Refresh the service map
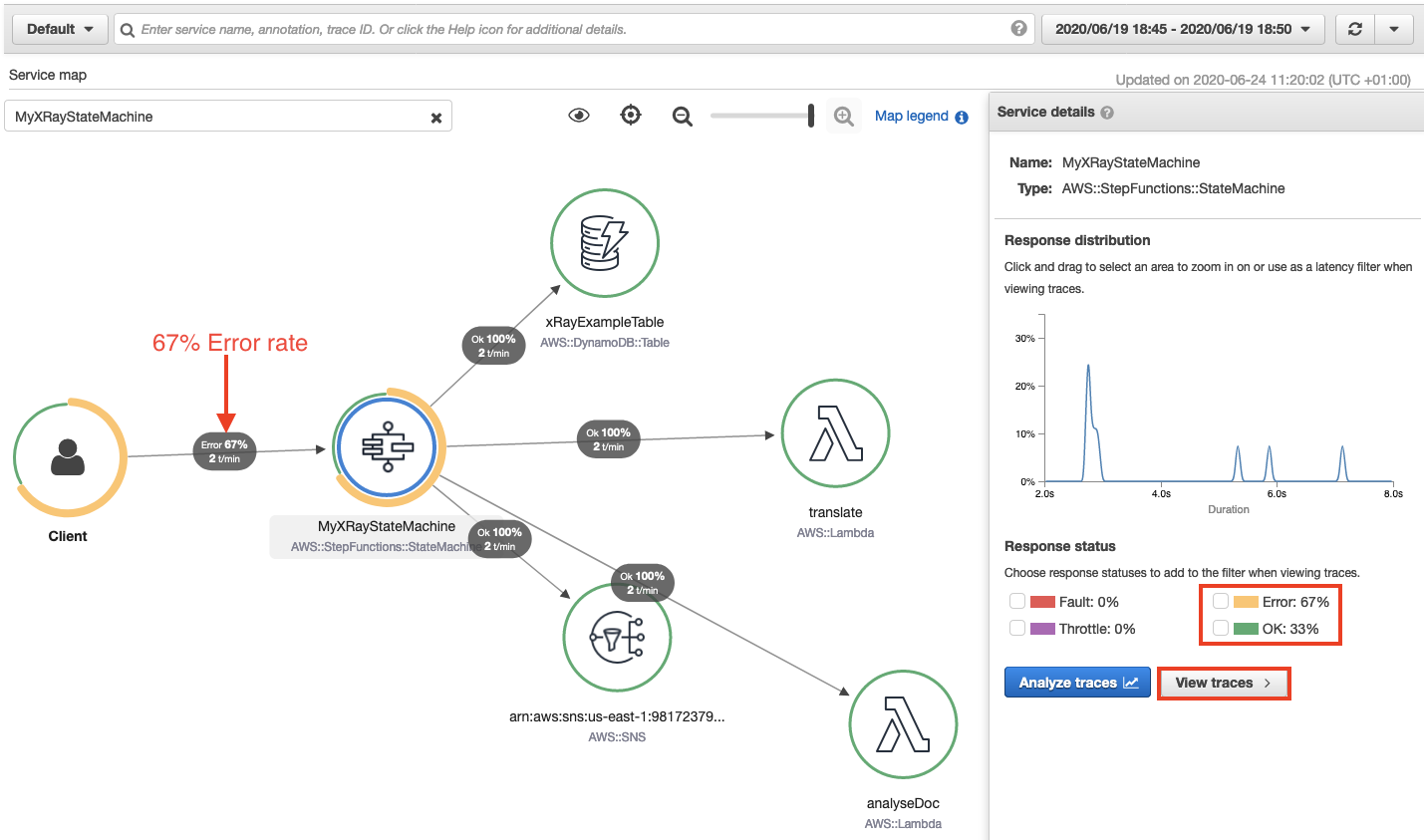The image size is (1424, 840). pos(1355,29)
